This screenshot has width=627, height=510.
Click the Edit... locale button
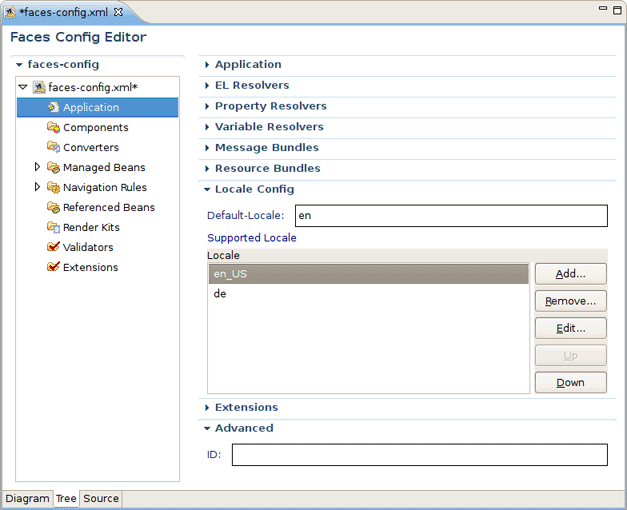click(x=571, y=328)
